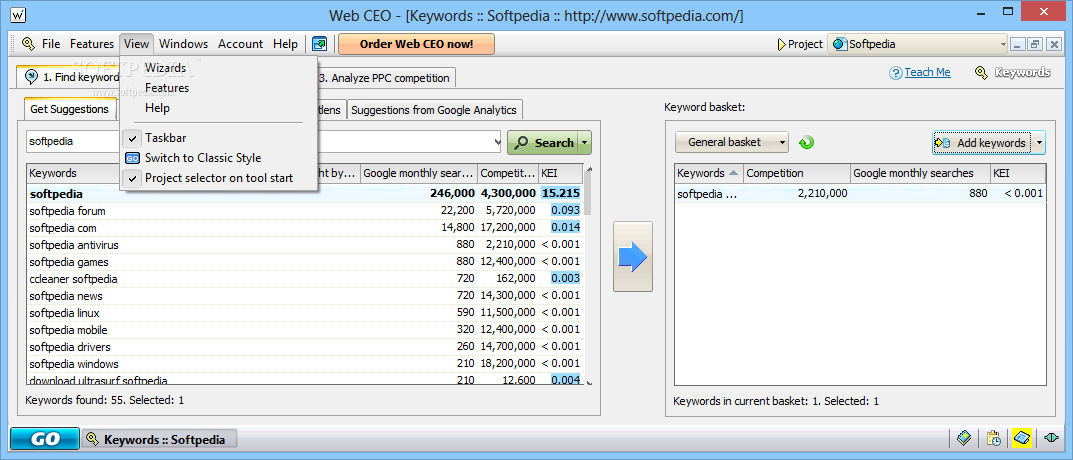Click the key icon beside File menu
The image size is (1073, 460).
tap(28, 44)
